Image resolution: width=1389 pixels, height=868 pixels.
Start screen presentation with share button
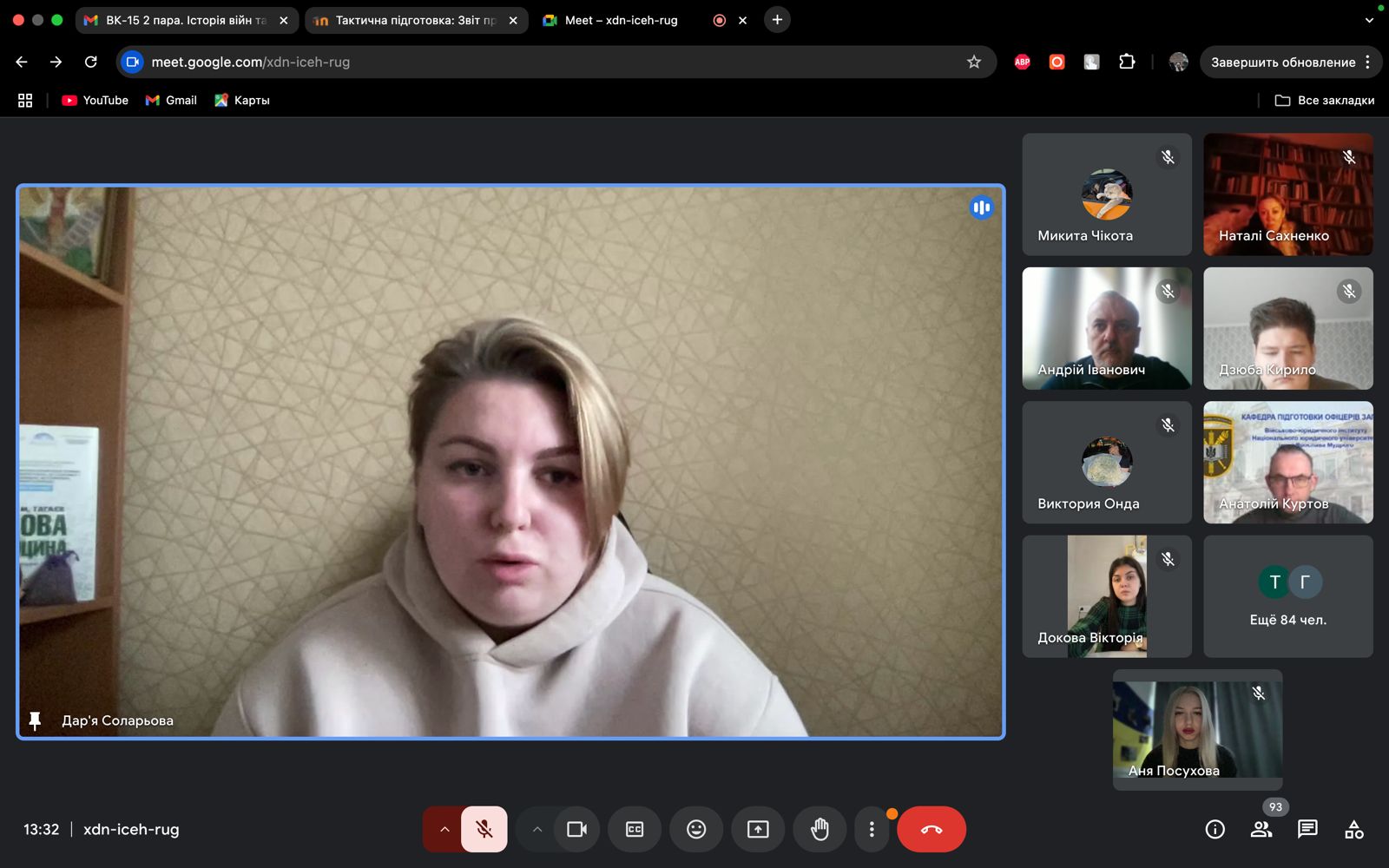758,829
